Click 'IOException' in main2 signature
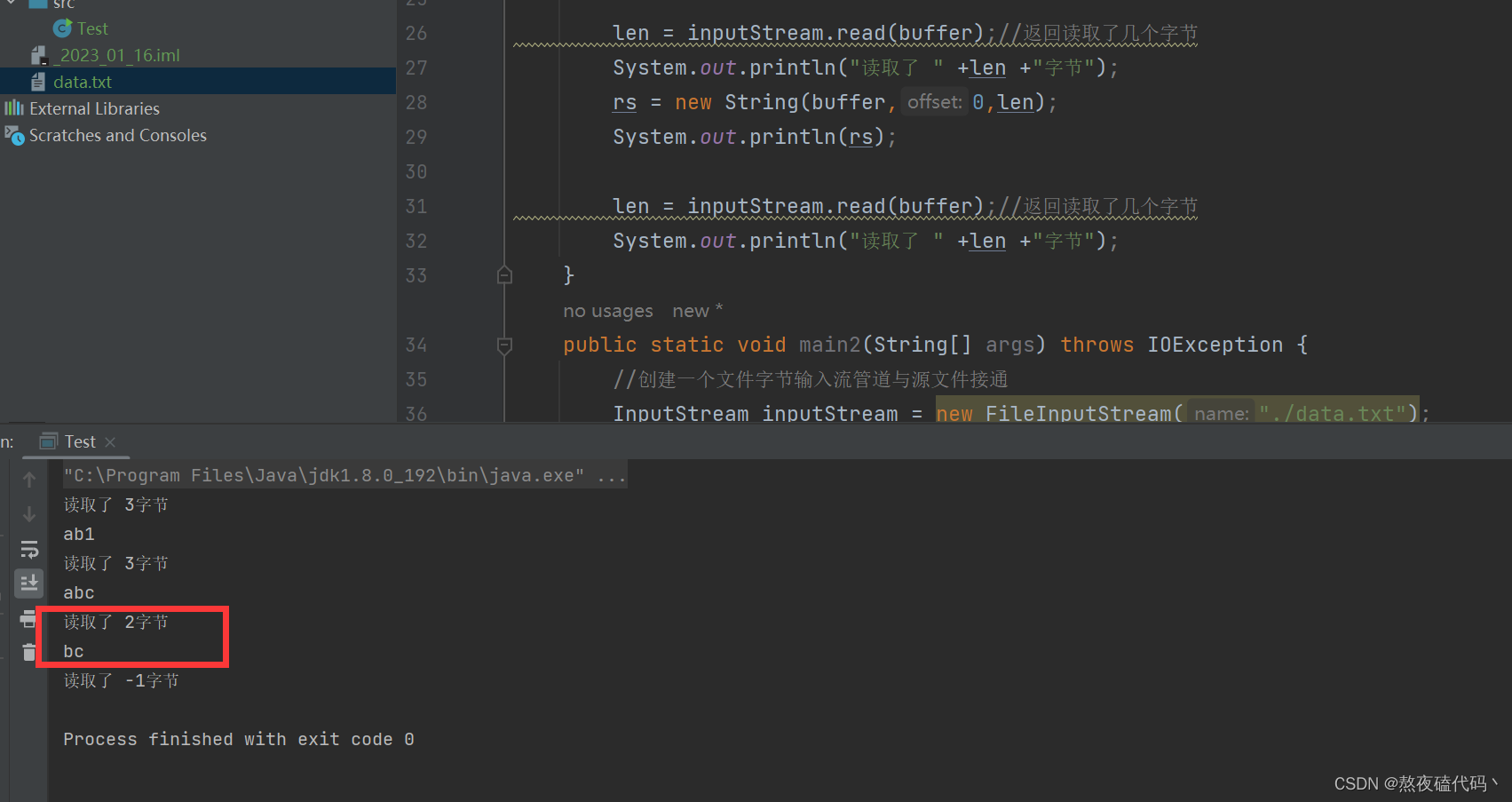The image size is (1512, 802). [x=1215, y=345]
